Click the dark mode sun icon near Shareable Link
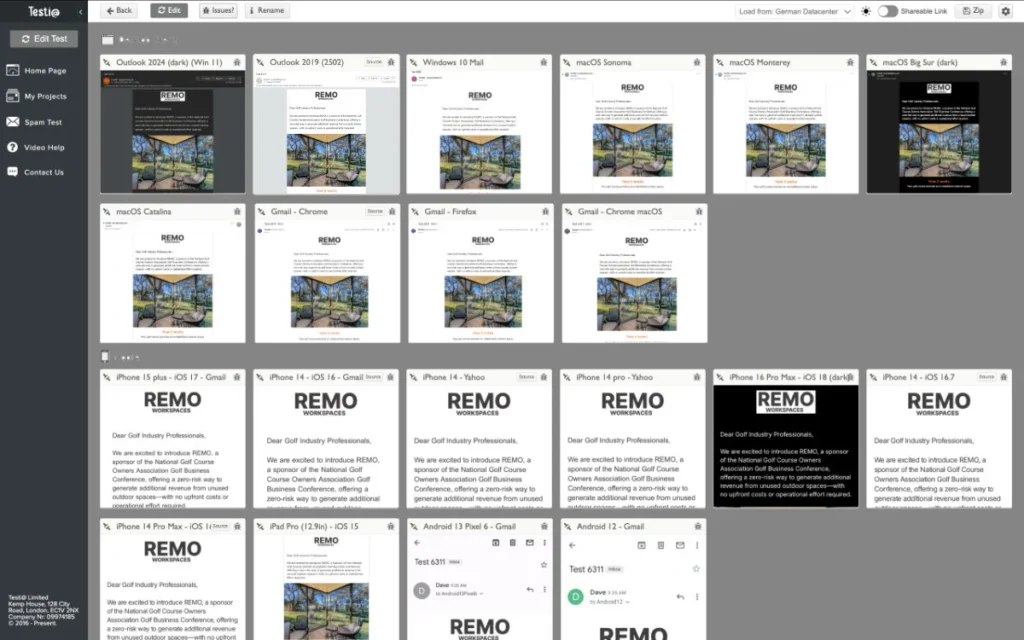This screenshot has width=1024, height=640. (865, 11)
